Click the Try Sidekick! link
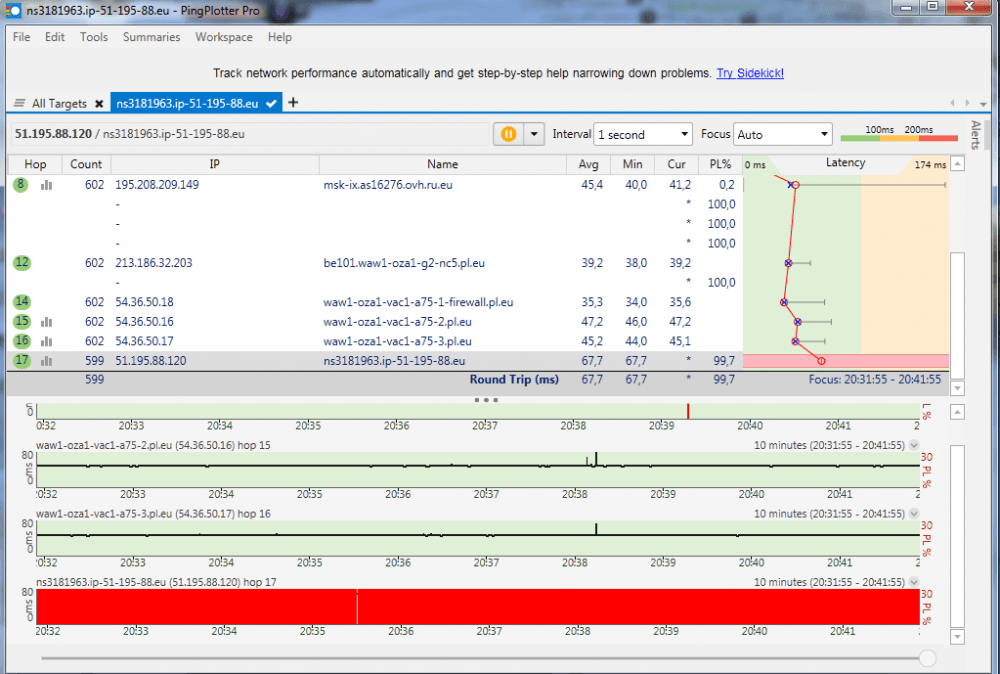Viewport: 1000px width, 674px height. (750, 73)
